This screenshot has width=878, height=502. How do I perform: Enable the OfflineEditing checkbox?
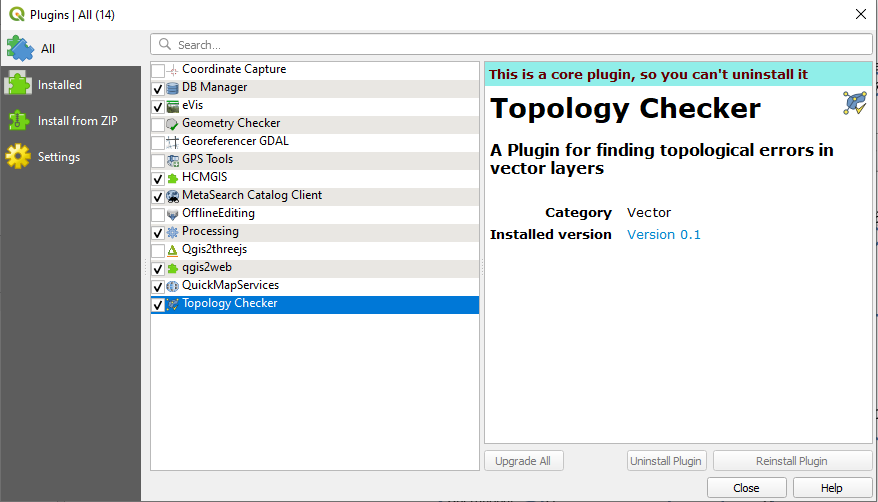pyautogui.click(x=158, y=214)
